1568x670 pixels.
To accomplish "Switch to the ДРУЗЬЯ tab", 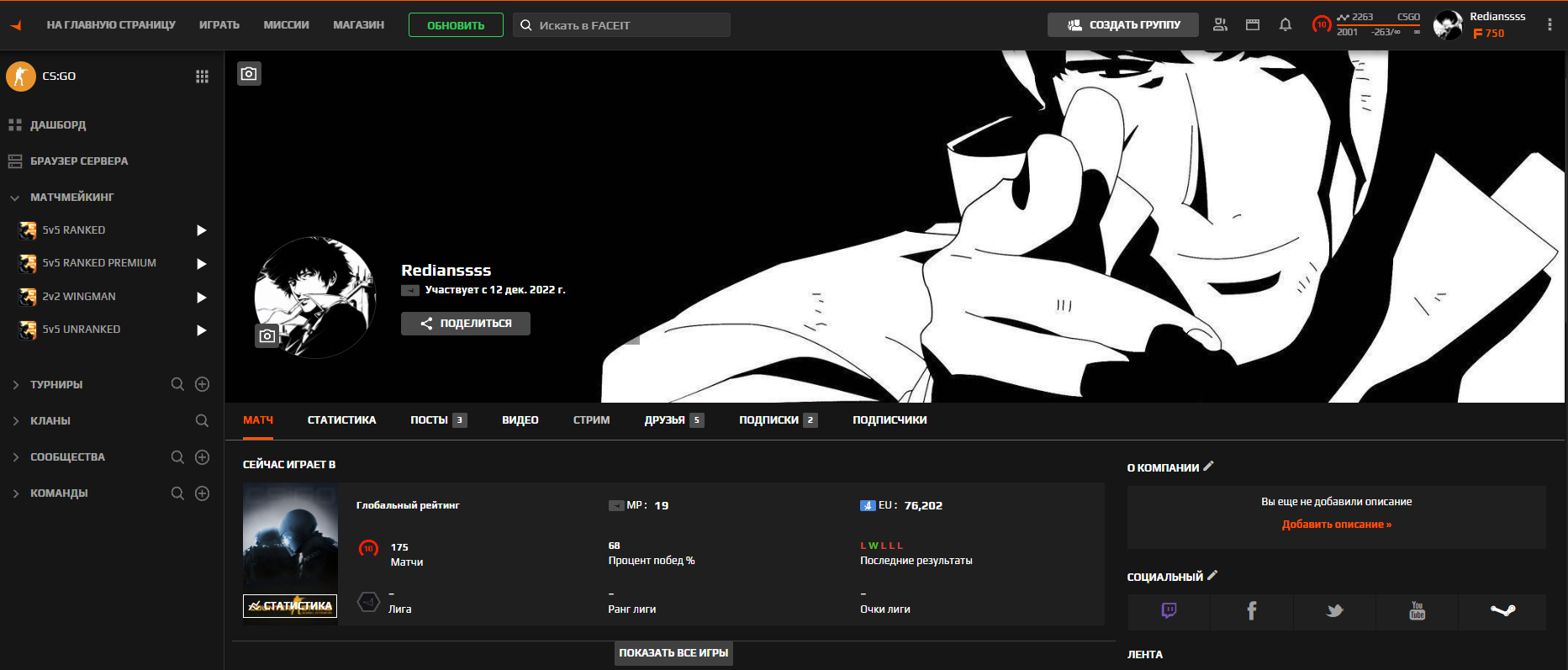I will pos(674,420).
